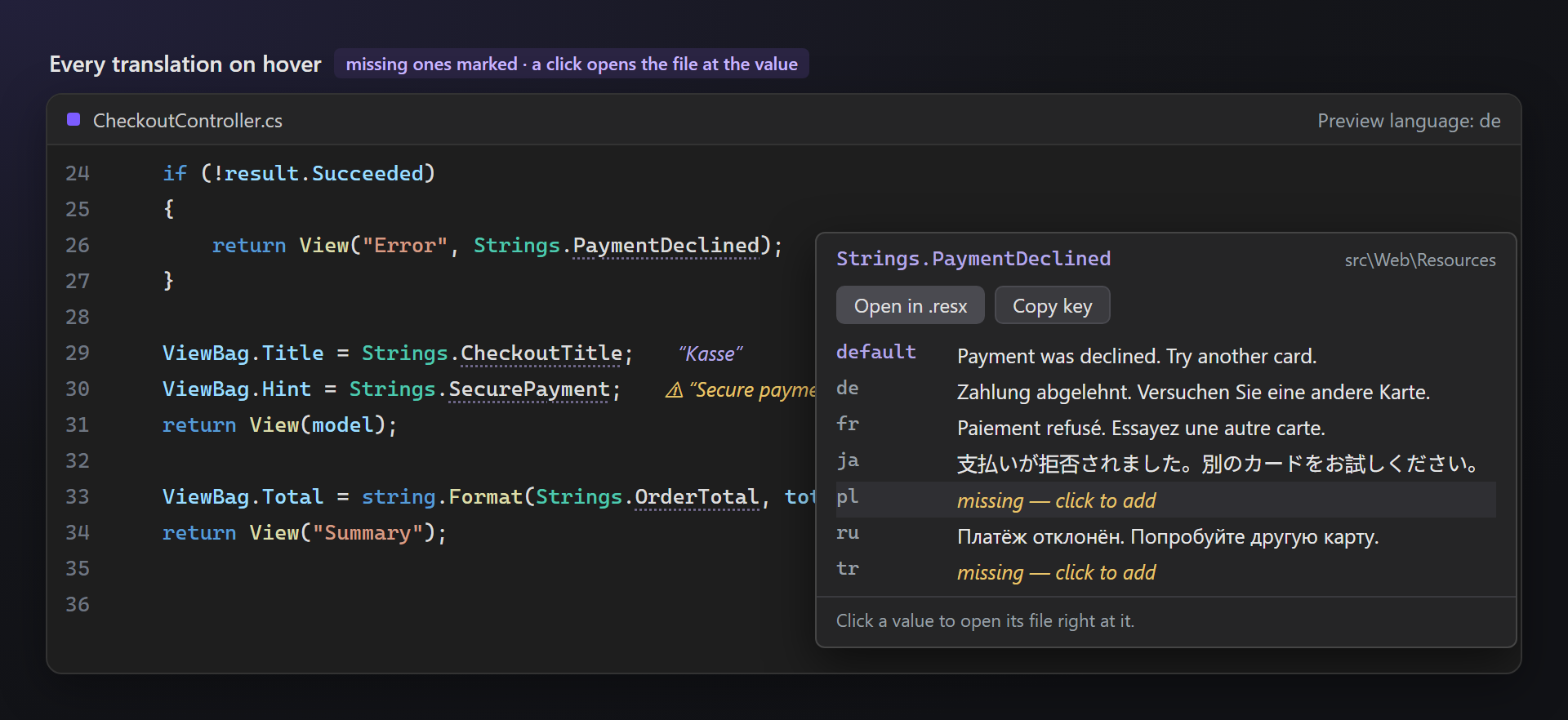Click the inline "Secure payme" preview hint
Screen dimensions: 1568x720
coord(752,389)
